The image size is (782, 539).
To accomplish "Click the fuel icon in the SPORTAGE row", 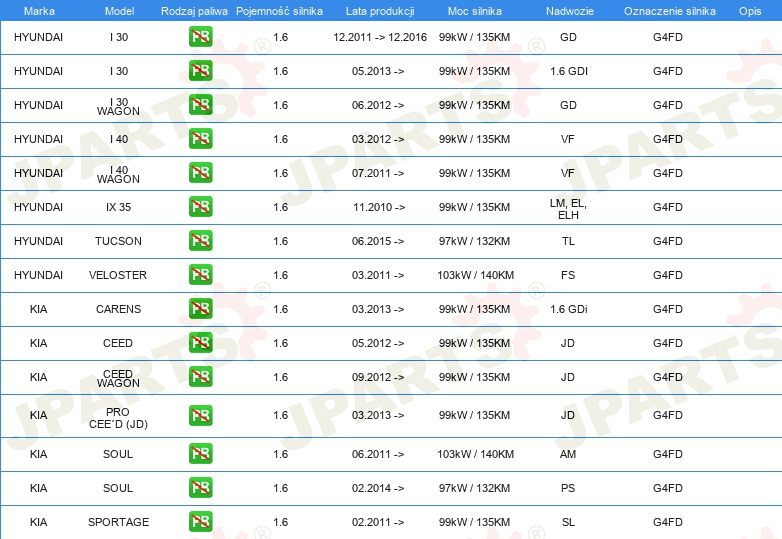I will click(x=200, y=522).
